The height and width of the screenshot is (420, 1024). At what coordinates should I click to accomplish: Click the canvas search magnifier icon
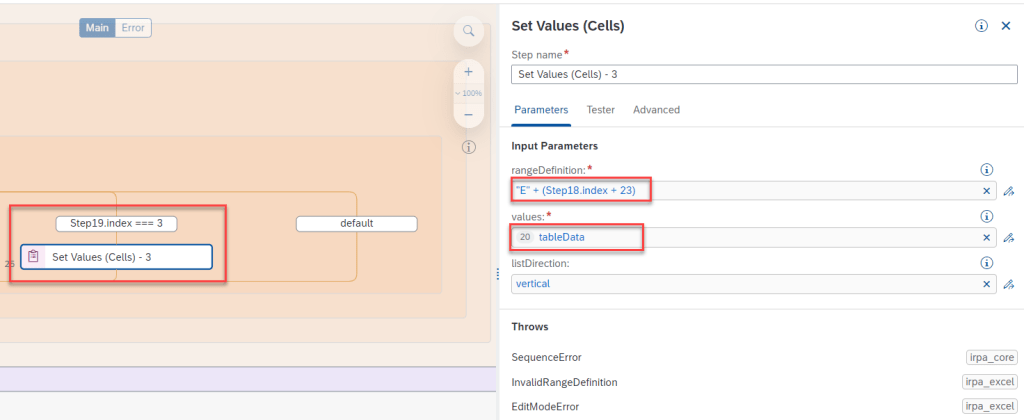click(x=468, y=32)
